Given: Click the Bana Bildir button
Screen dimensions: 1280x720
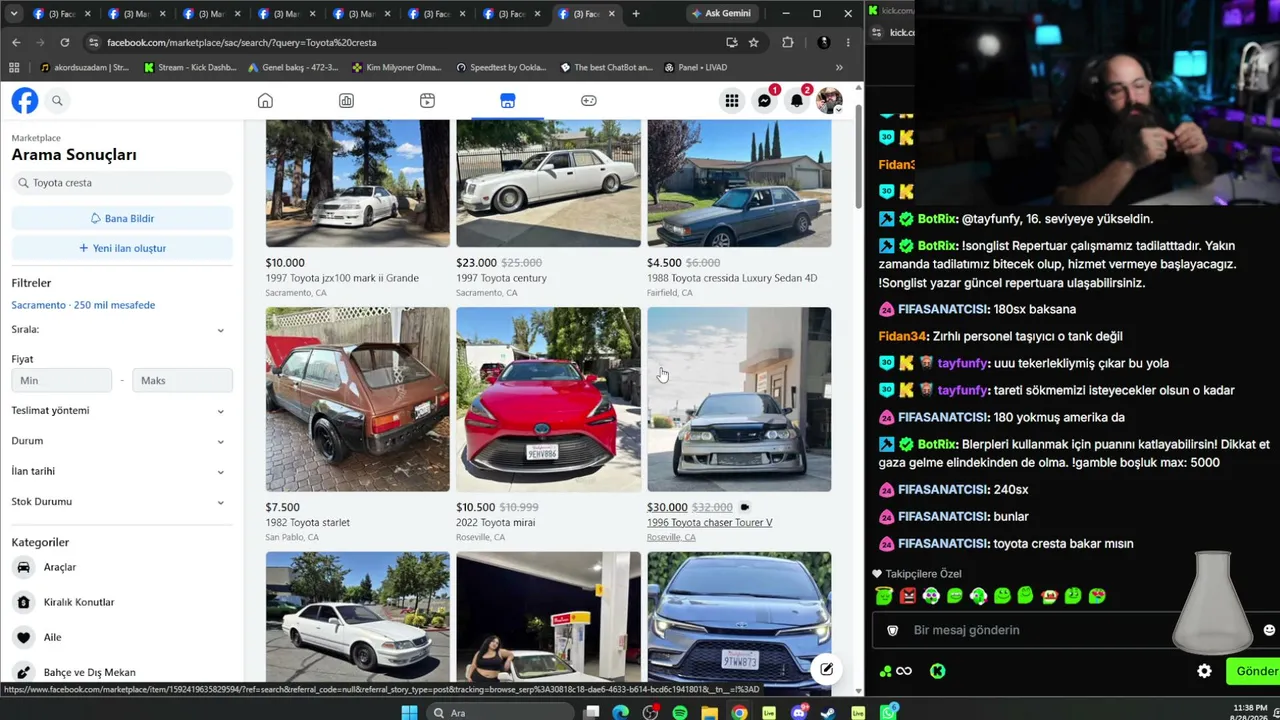Looking at the screenshot, I should [122, 218].
